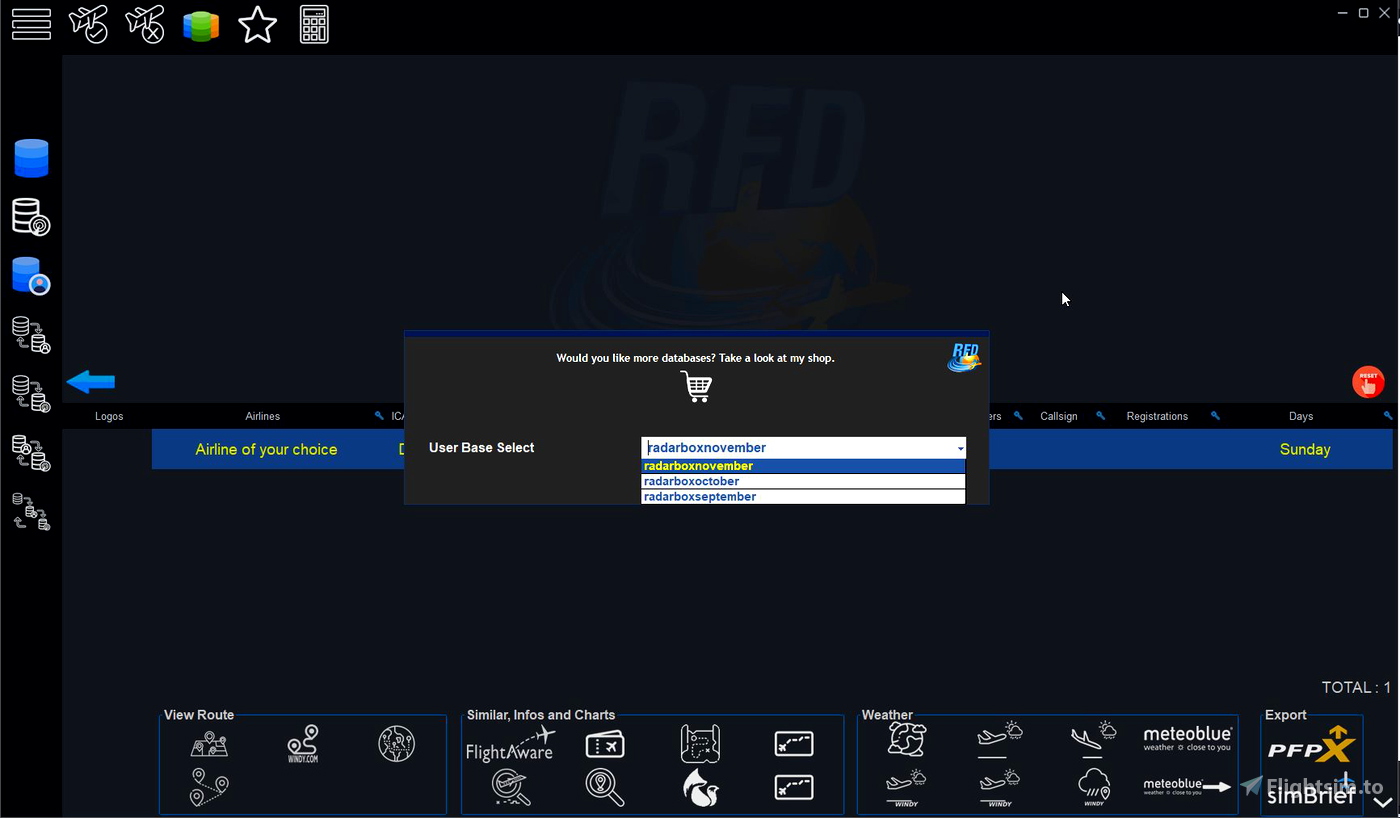Open the shopping cart shop icon
The height and width of the screenshot is (818, 1400).
(696, 387)
